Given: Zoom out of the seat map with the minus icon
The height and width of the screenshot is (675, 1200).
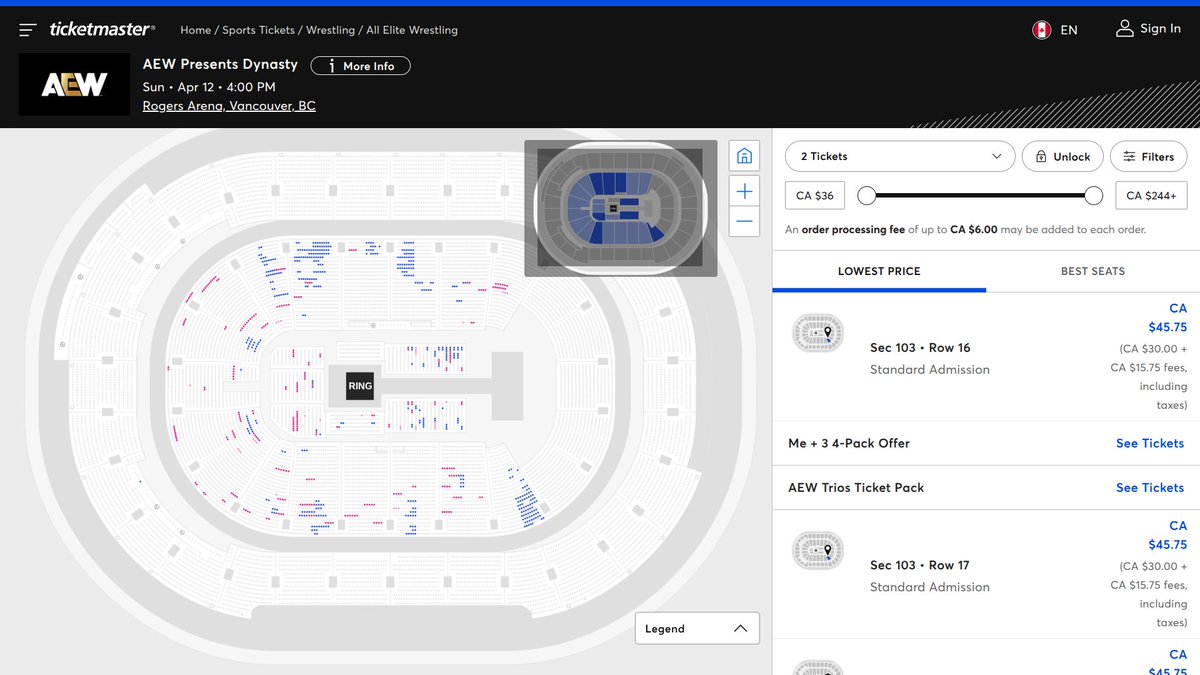Looking at the screenshot, I should 744,222.
